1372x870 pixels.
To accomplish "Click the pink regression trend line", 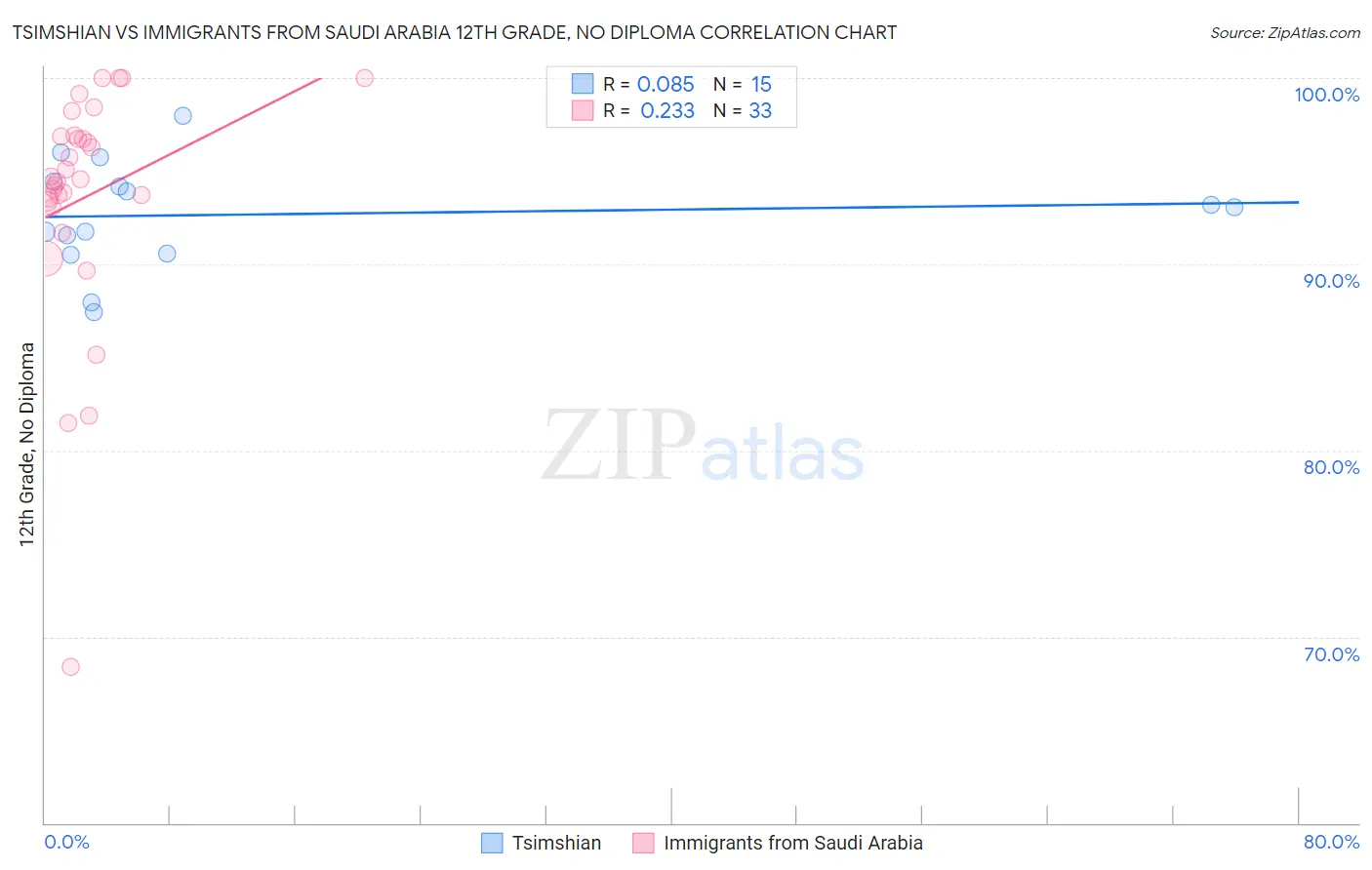I will point(182,146).
